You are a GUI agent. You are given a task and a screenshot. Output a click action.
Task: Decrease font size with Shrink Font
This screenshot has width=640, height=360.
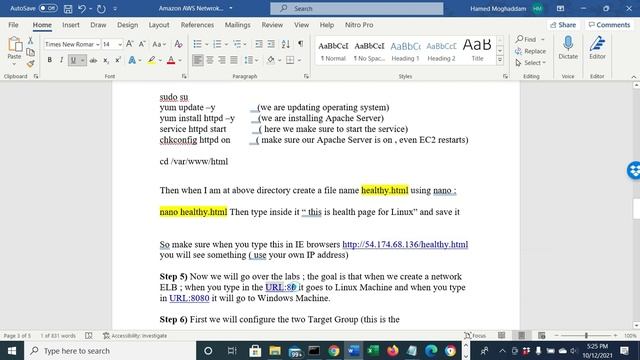tap(142, 44)
